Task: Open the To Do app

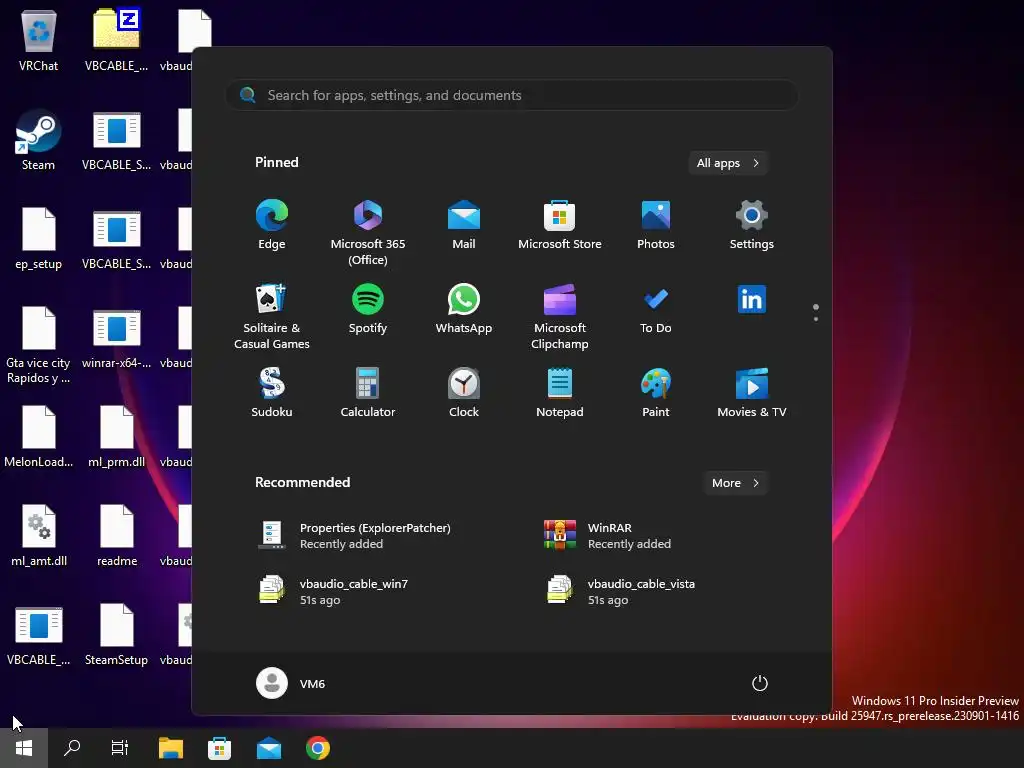Action: (656, 308)
